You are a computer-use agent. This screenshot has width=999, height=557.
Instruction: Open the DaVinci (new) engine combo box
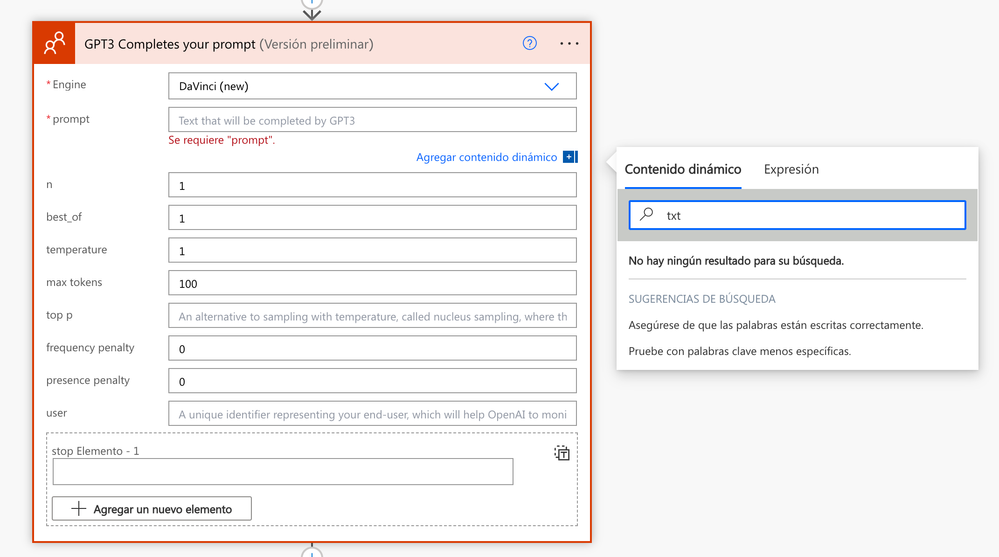pyautogui.click(x=372, y=86)
